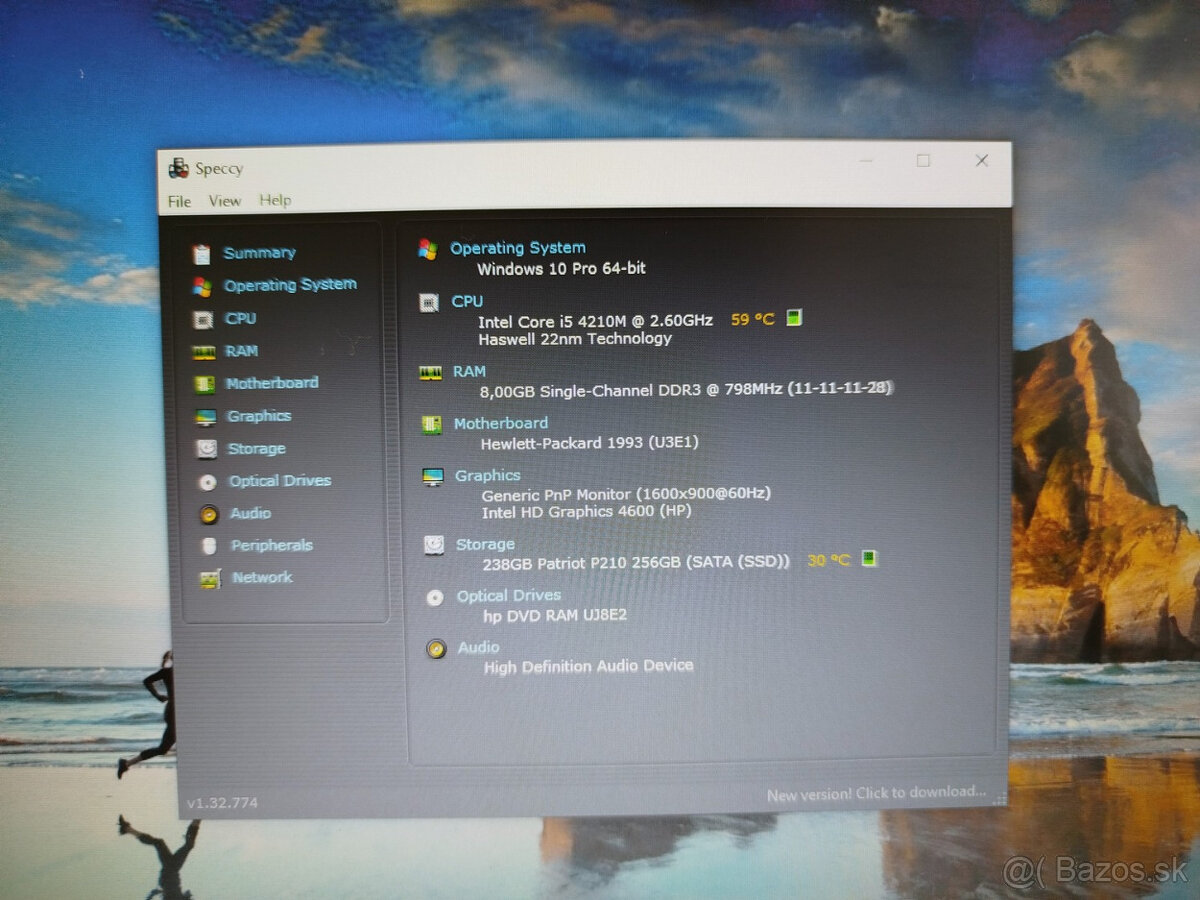Click the CPU icon in the main summary panel
The height and width of the screenshot is (900, 1200).
(x=430, y=303)
